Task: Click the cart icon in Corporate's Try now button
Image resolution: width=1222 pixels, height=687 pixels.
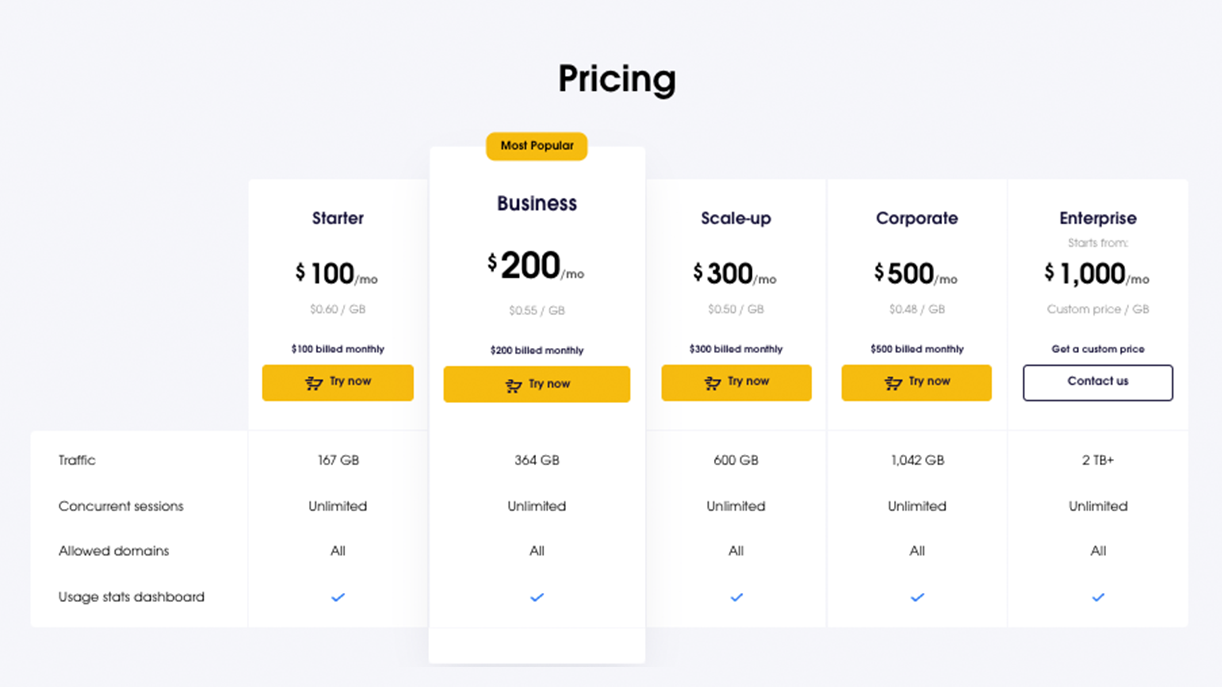Action: (893, 383)
